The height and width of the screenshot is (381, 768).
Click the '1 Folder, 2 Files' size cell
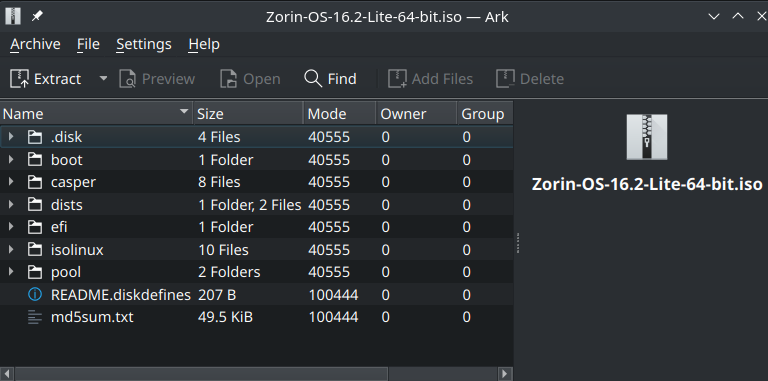249,205
